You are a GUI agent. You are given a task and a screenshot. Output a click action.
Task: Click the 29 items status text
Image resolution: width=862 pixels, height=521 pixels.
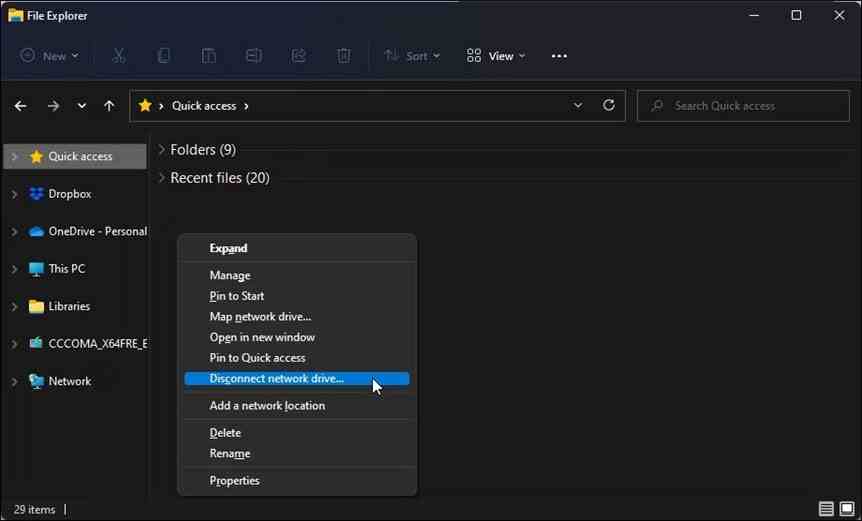pyautogui.click(x=34, y=509)
